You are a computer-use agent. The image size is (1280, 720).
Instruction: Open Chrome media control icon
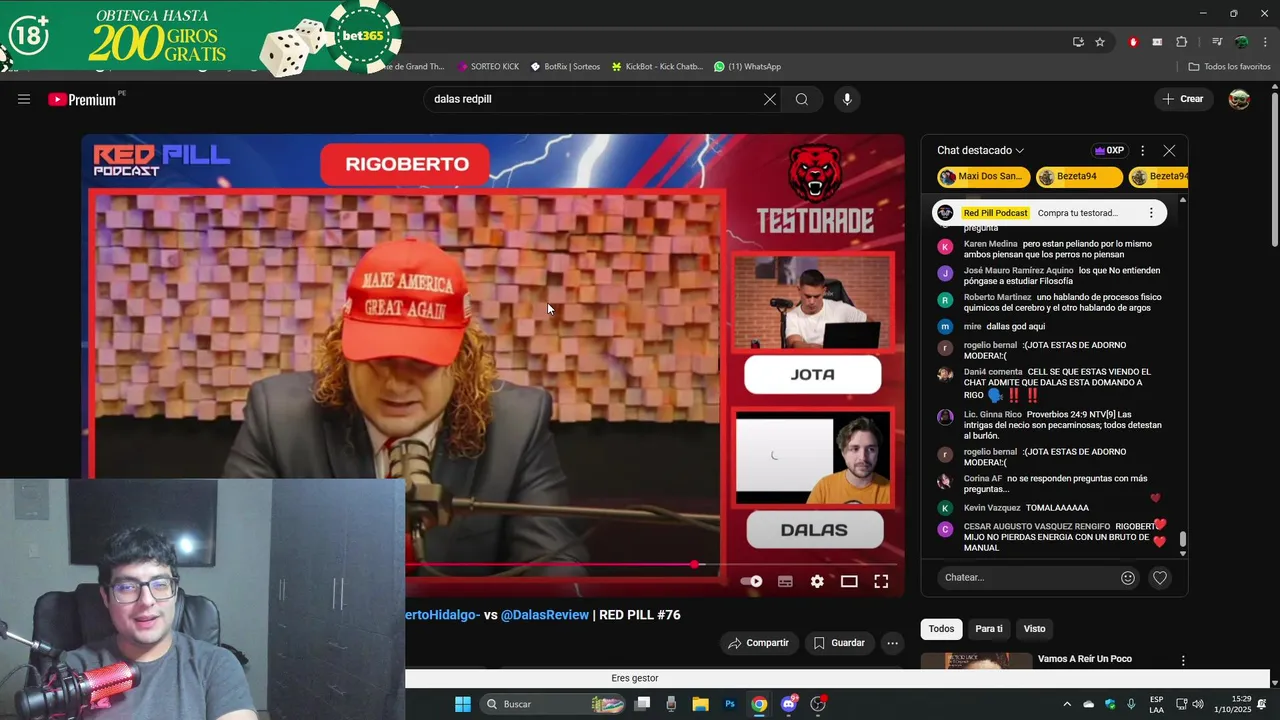[x=1217, y=42]
